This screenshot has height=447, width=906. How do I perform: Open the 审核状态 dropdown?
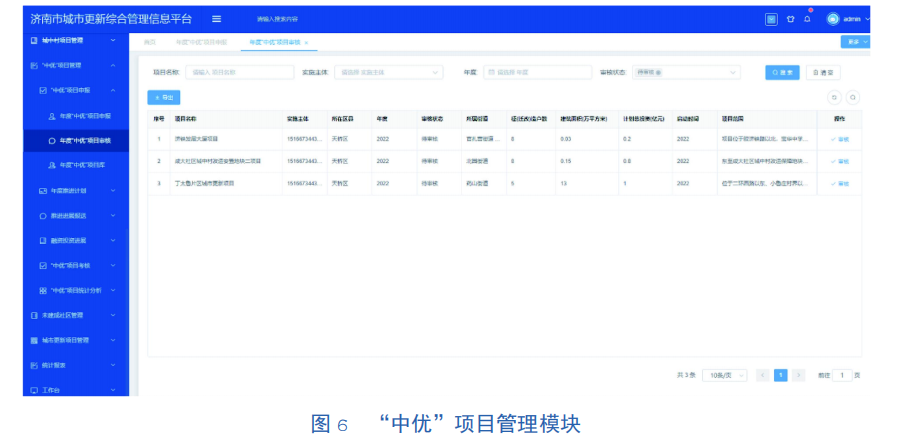click(x=686, y=73)
